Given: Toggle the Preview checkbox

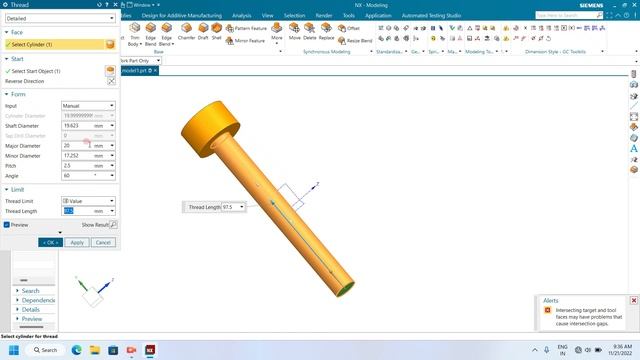Looking at the screenshot, I should pos(7,225).
